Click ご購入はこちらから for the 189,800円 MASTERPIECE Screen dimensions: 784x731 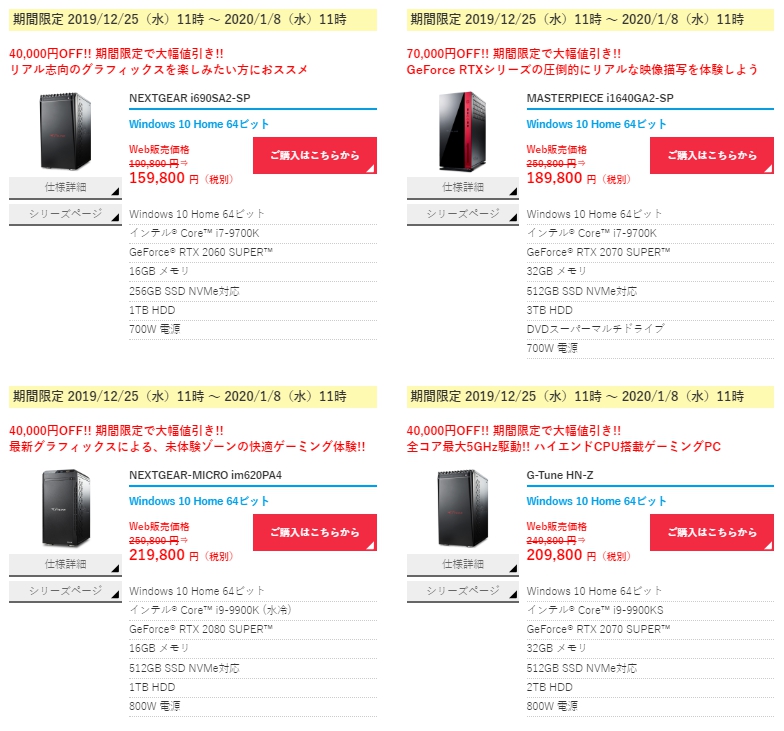(x=712, y=156)
